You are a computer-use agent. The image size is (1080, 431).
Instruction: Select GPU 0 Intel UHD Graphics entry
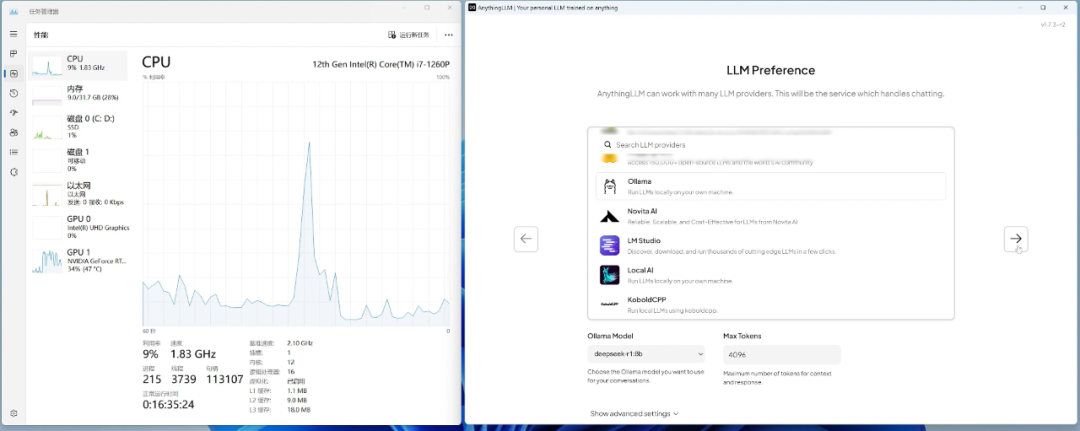point(78,227)
